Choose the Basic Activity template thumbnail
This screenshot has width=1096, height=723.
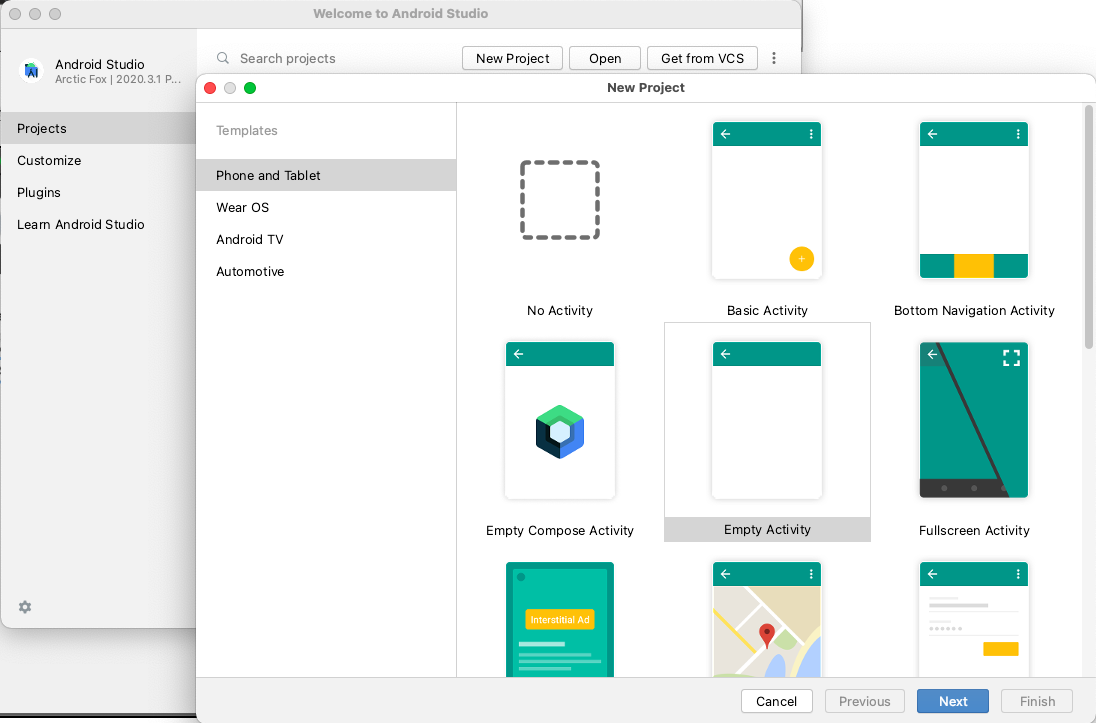tap(767, 200)
